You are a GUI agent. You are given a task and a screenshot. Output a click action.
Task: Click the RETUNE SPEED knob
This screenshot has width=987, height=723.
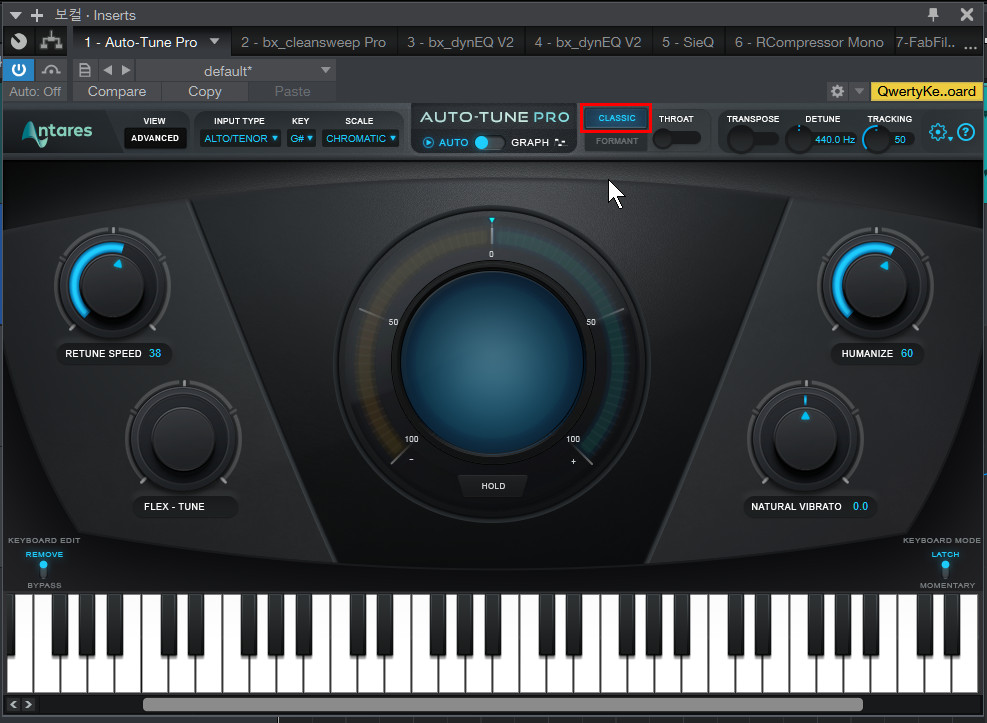[113, 285]
